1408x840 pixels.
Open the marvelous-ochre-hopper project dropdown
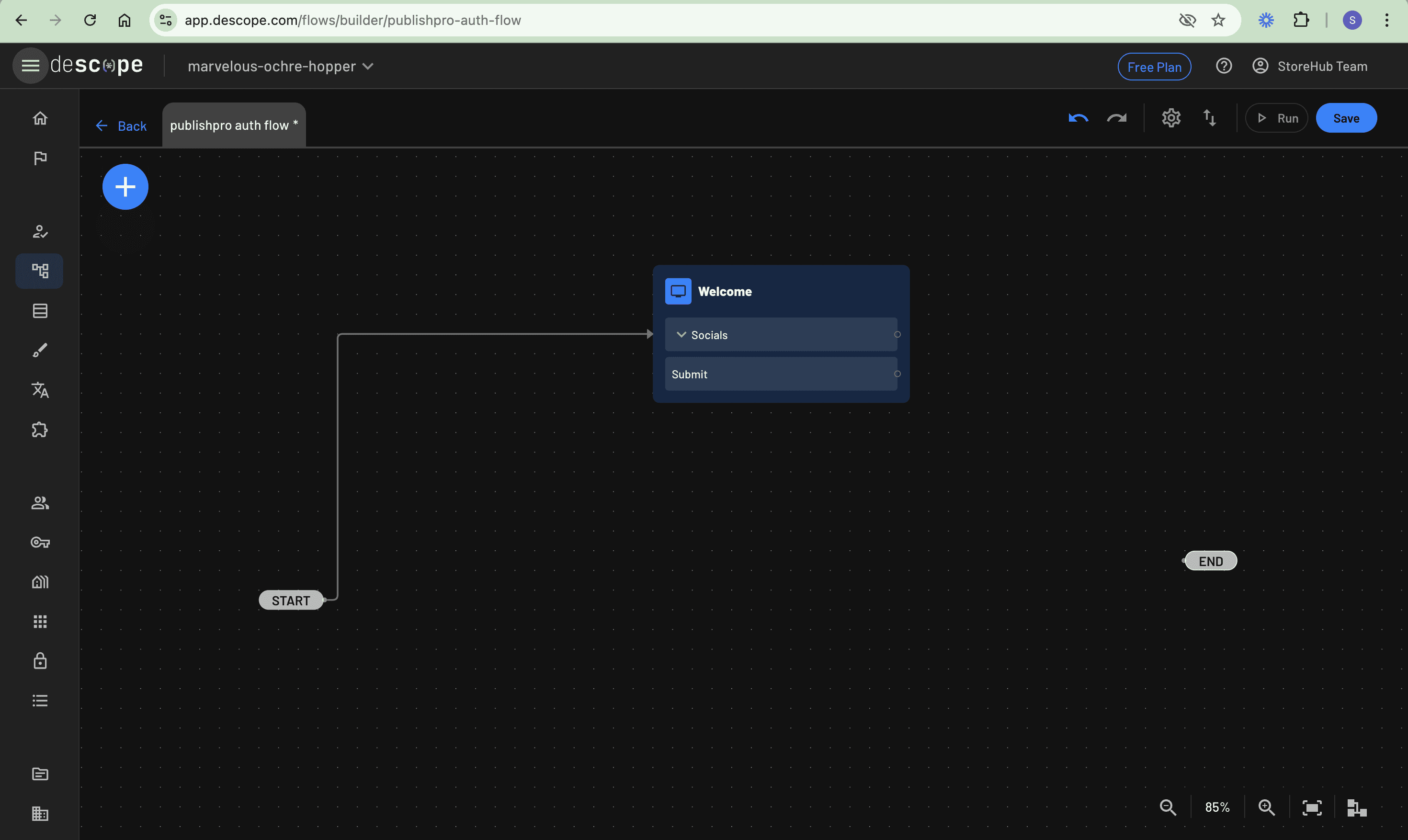[x=281, y=66]
